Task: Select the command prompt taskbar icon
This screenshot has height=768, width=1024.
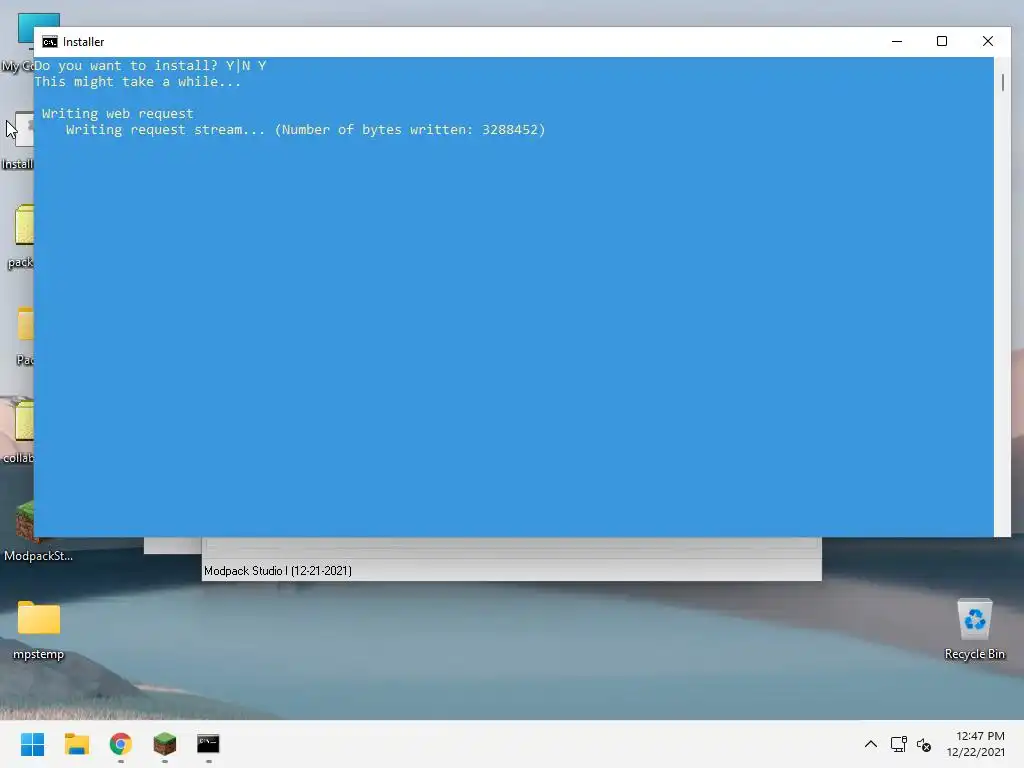Action: pos(208,744)
